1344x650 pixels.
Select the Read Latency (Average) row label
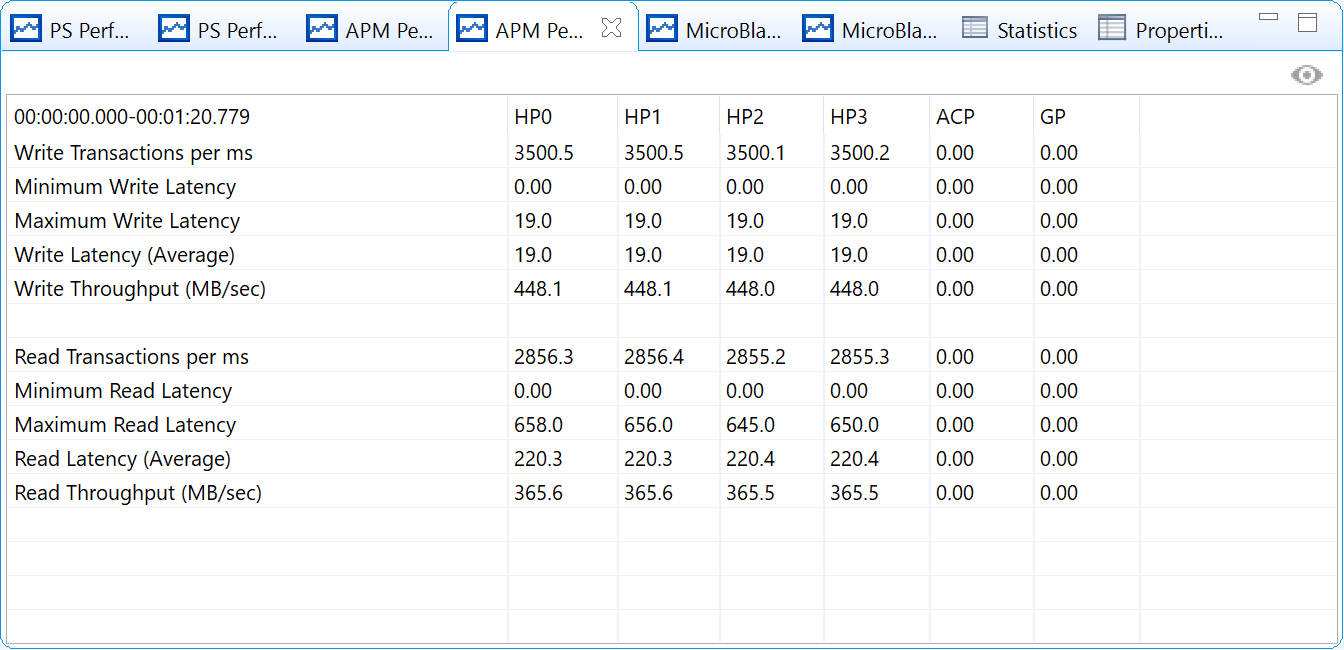click(x=123, y=459)
